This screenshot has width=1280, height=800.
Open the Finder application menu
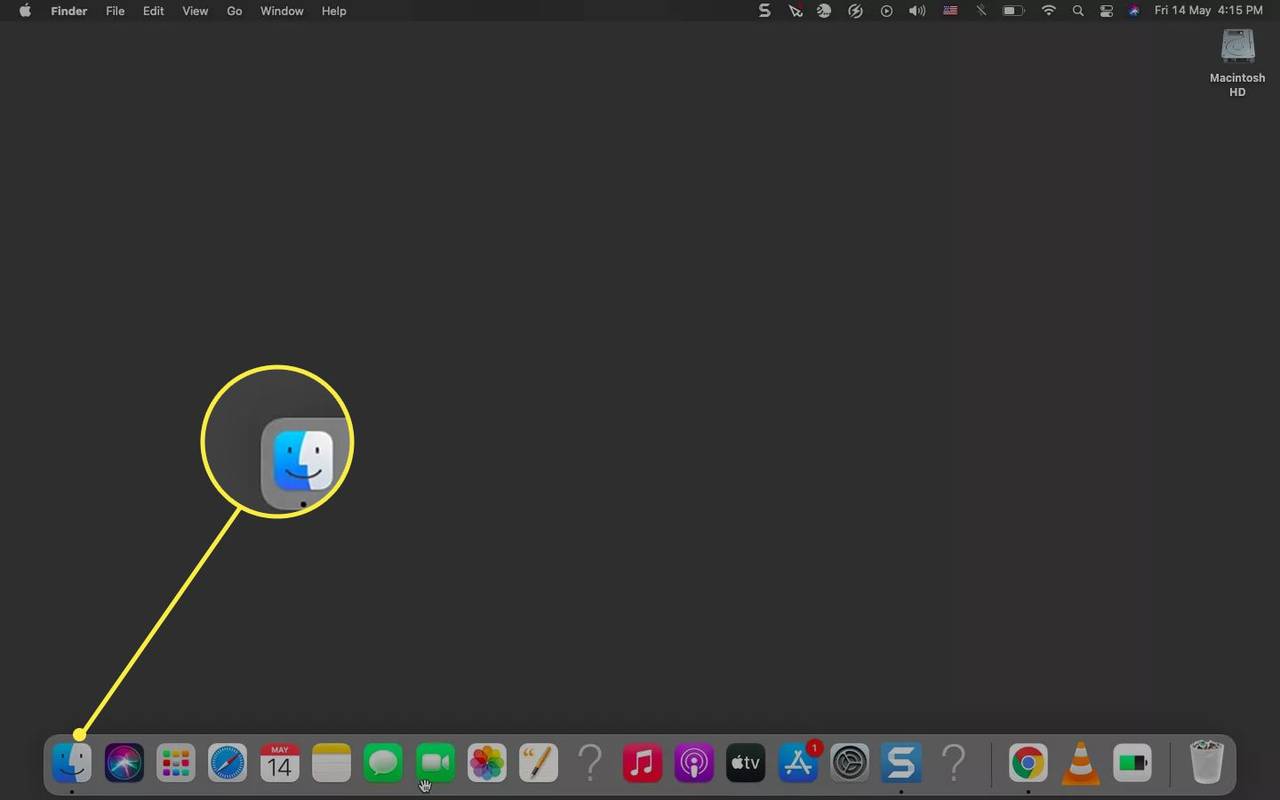tap(69, 11)
